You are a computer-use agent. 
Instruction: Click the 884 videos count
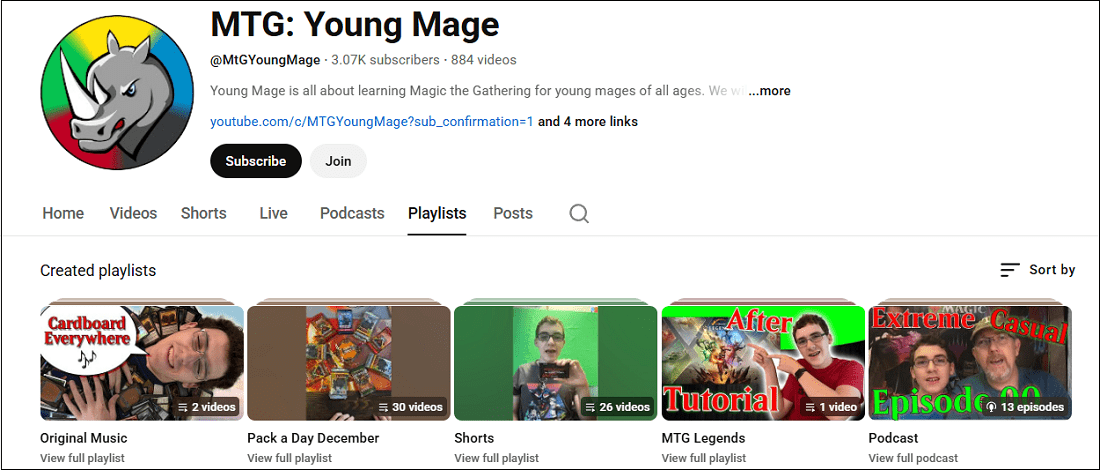click(x=483, y=60)
